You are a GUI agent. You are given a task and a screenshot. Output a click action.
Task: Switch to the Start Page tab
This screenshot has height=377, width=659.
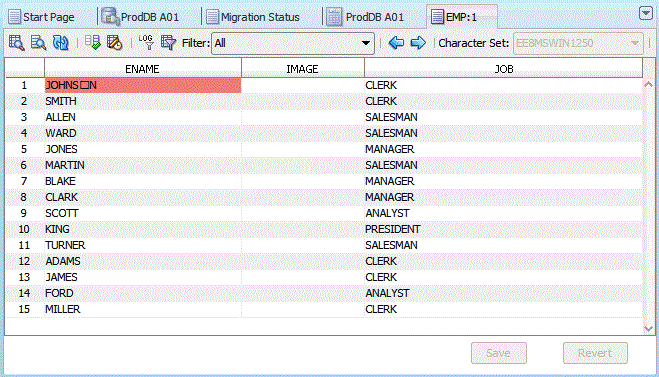[x=42, y=17]
